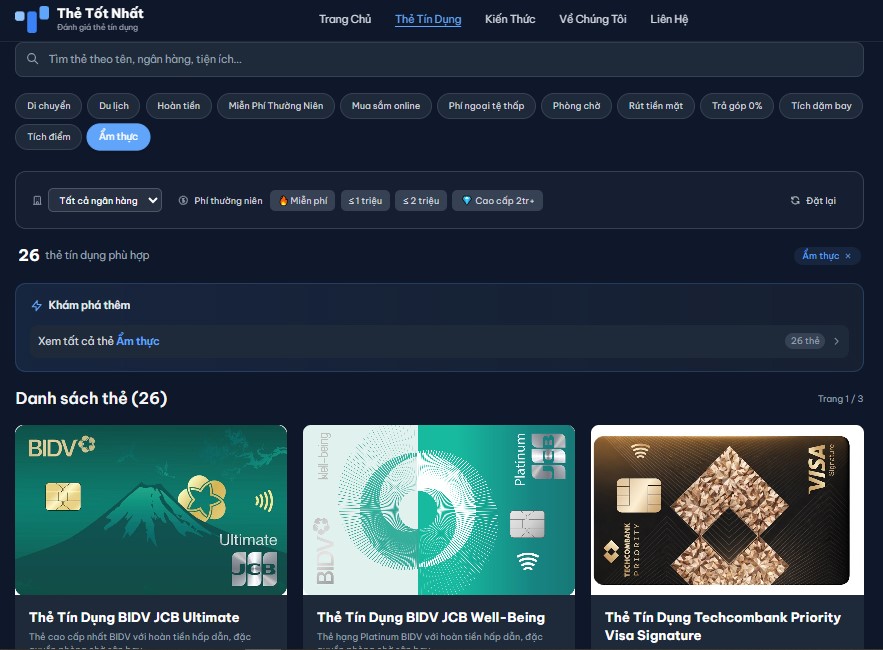Screen dimensions: 883x650
Task: Open Thẻ Tín Dụng BIDV JCB Ultimate link
Action: point(134,617)
